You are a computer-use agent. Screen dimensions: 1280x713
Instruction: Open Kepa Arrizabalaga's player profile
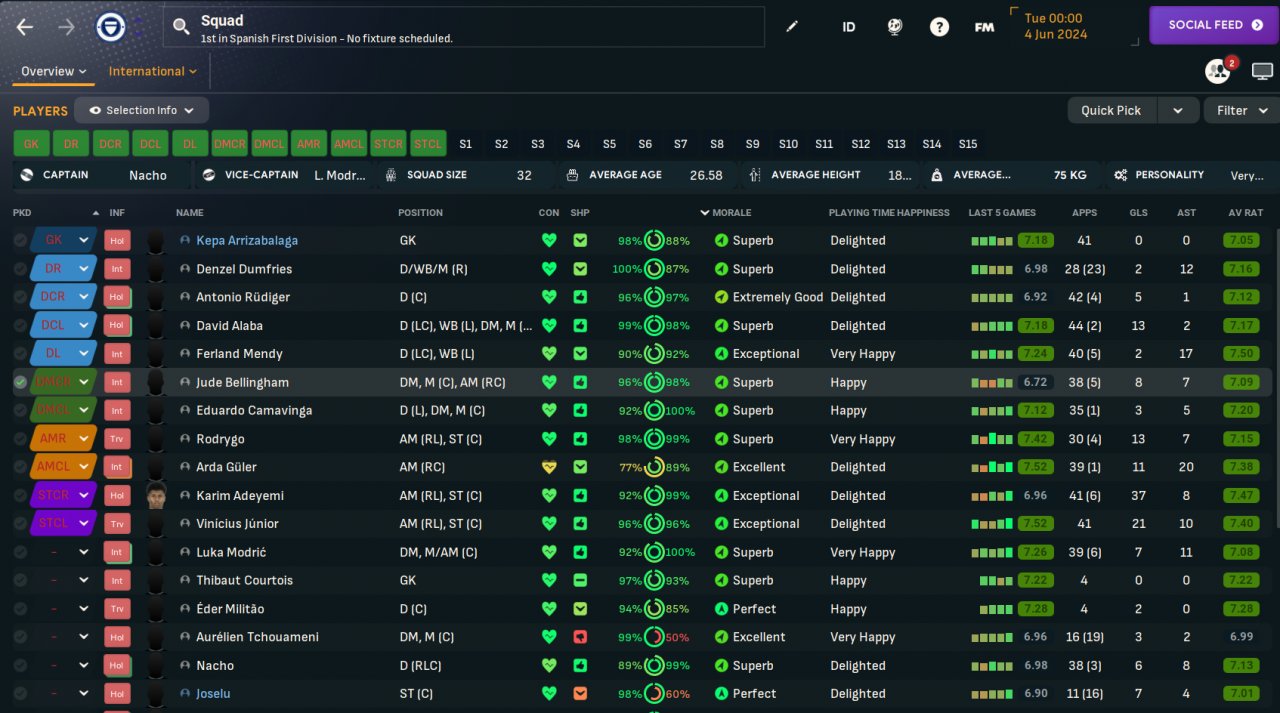[247, 241]
